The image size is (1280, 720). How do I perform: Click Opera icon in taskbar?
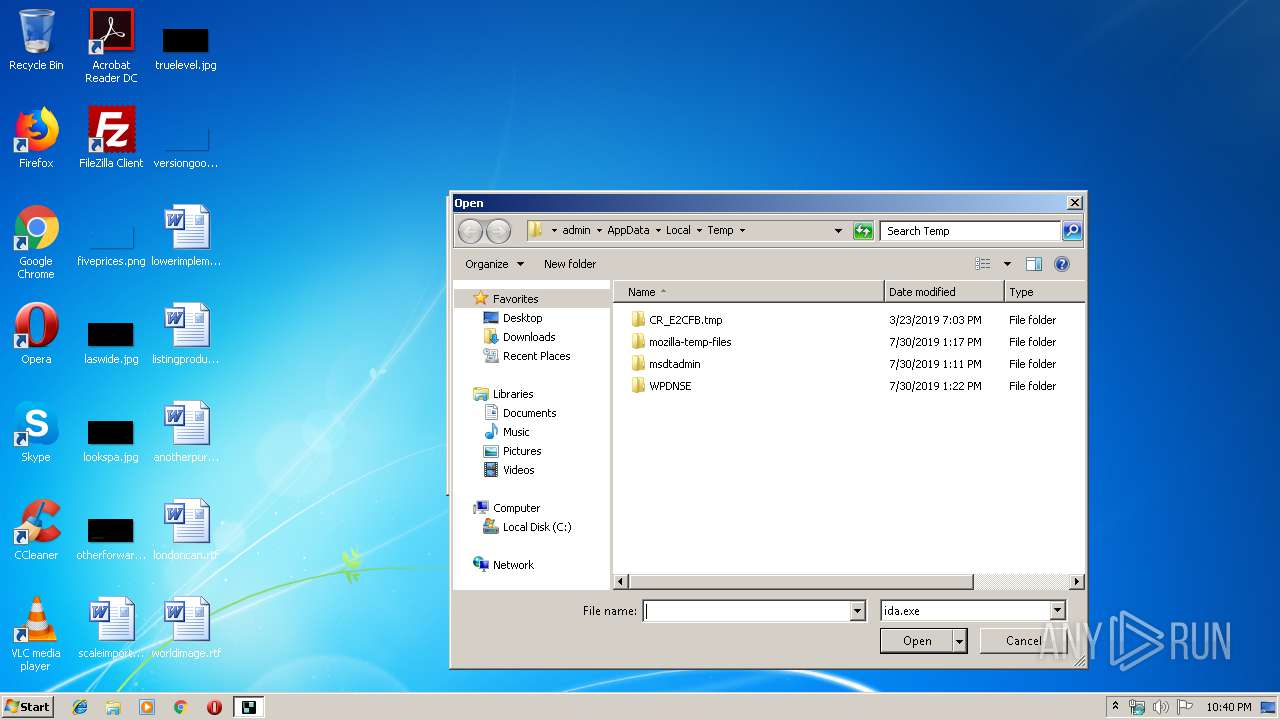(214, 707)
